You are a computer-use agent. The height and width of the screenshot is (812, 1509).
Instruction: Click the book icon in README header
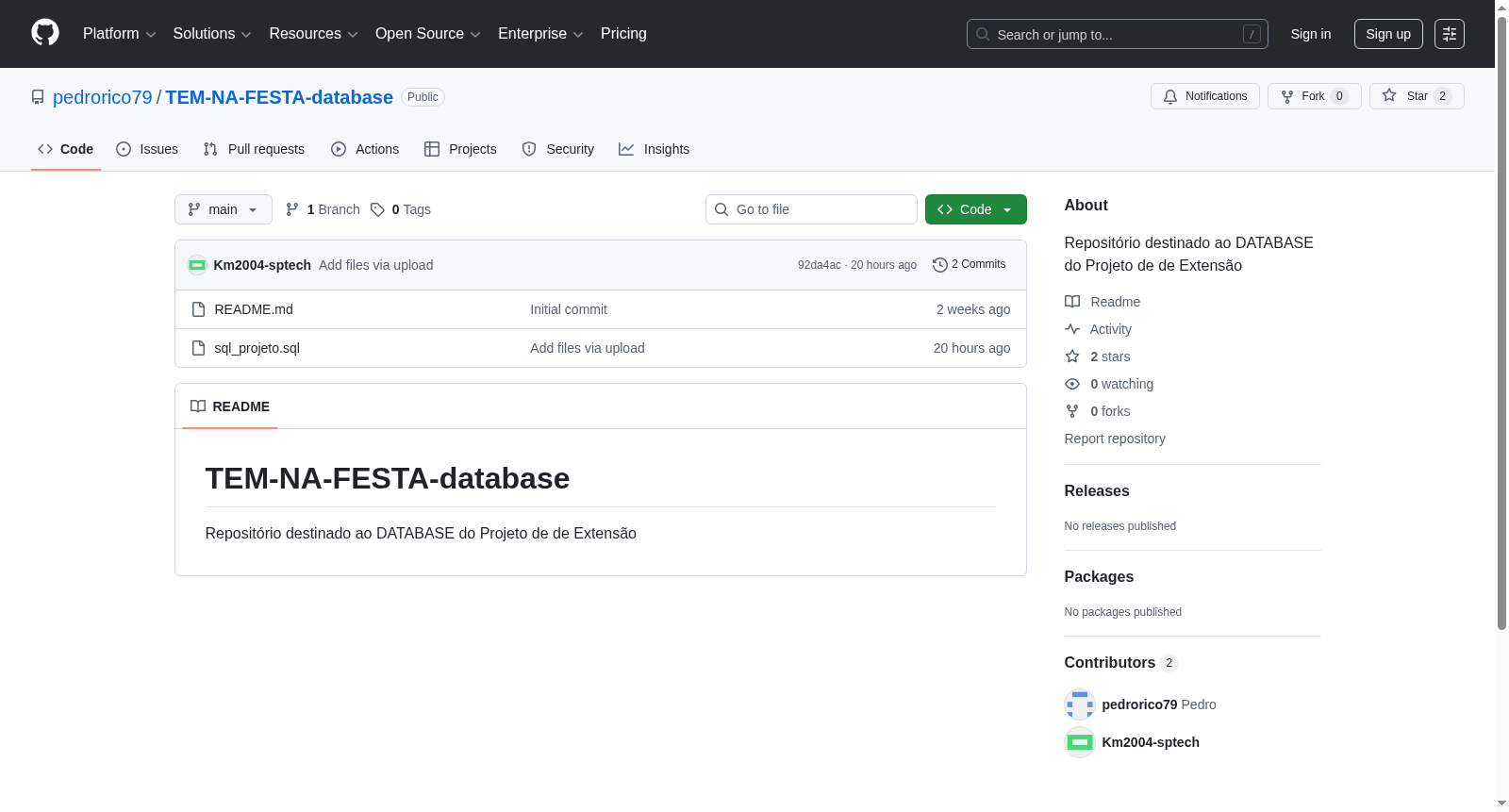click(198, 406)
